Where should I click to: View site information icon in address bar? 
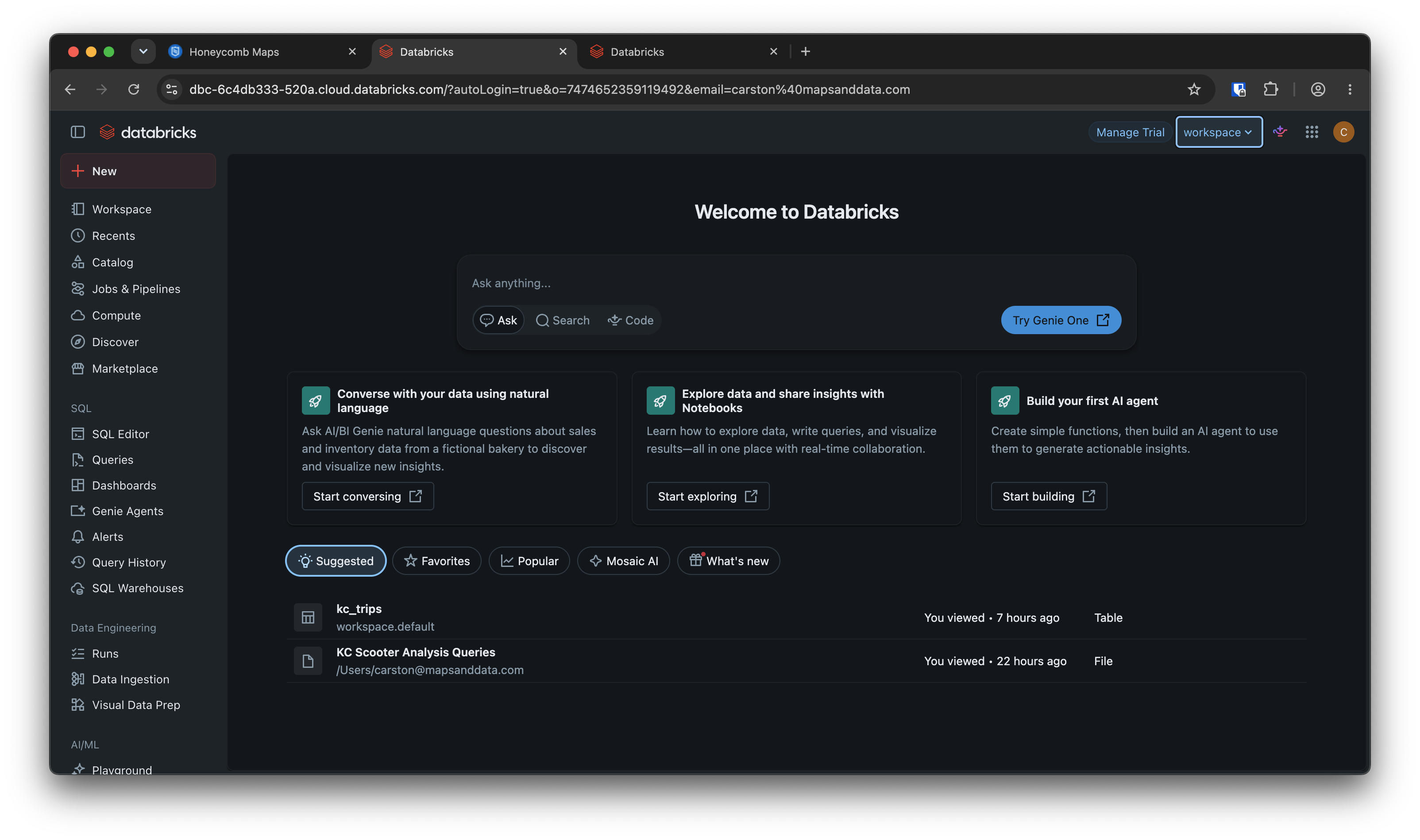[x=171, y=89]
